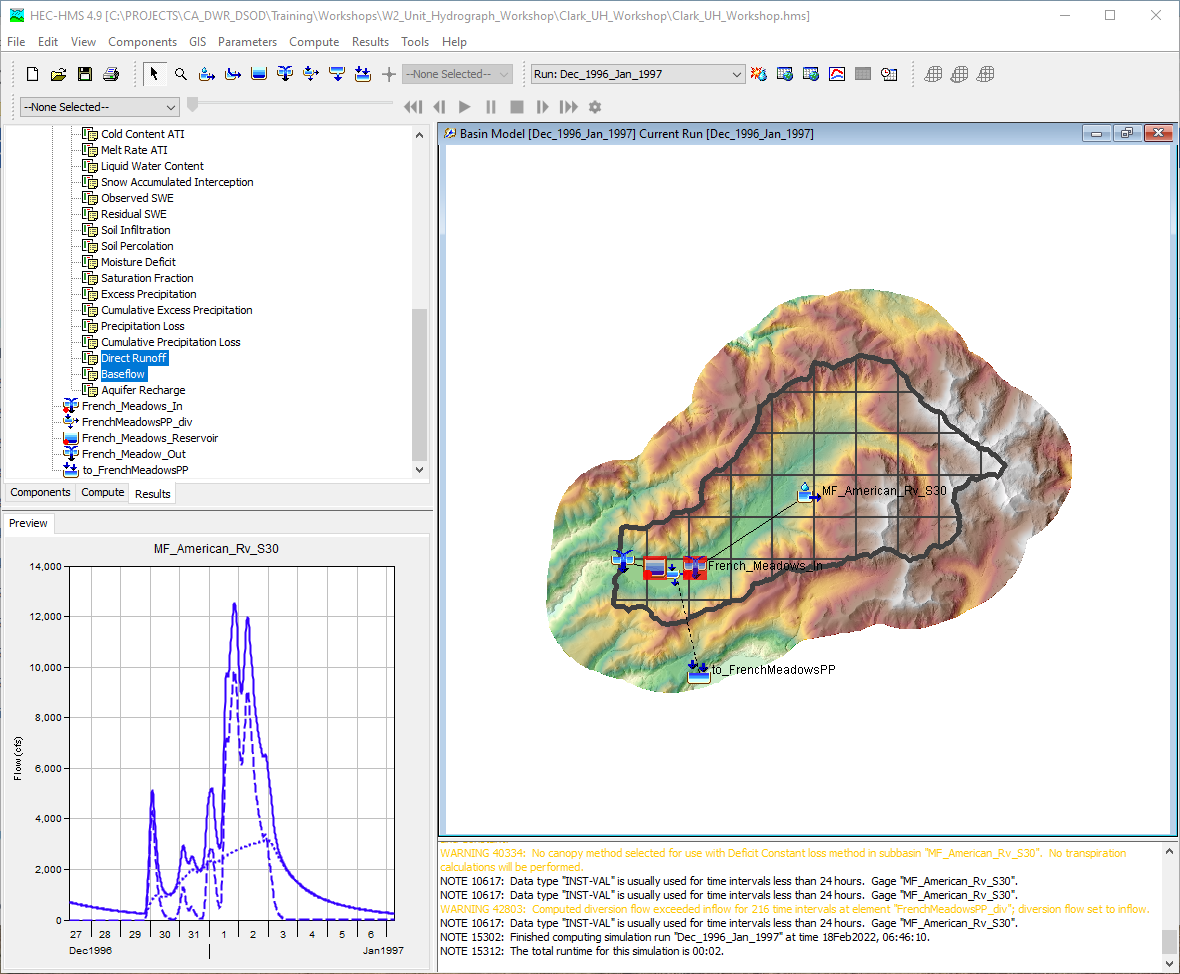Open the graph results icon in the toolbar
The width and height of the screenshot is (1180, 974).
[837, 73]
